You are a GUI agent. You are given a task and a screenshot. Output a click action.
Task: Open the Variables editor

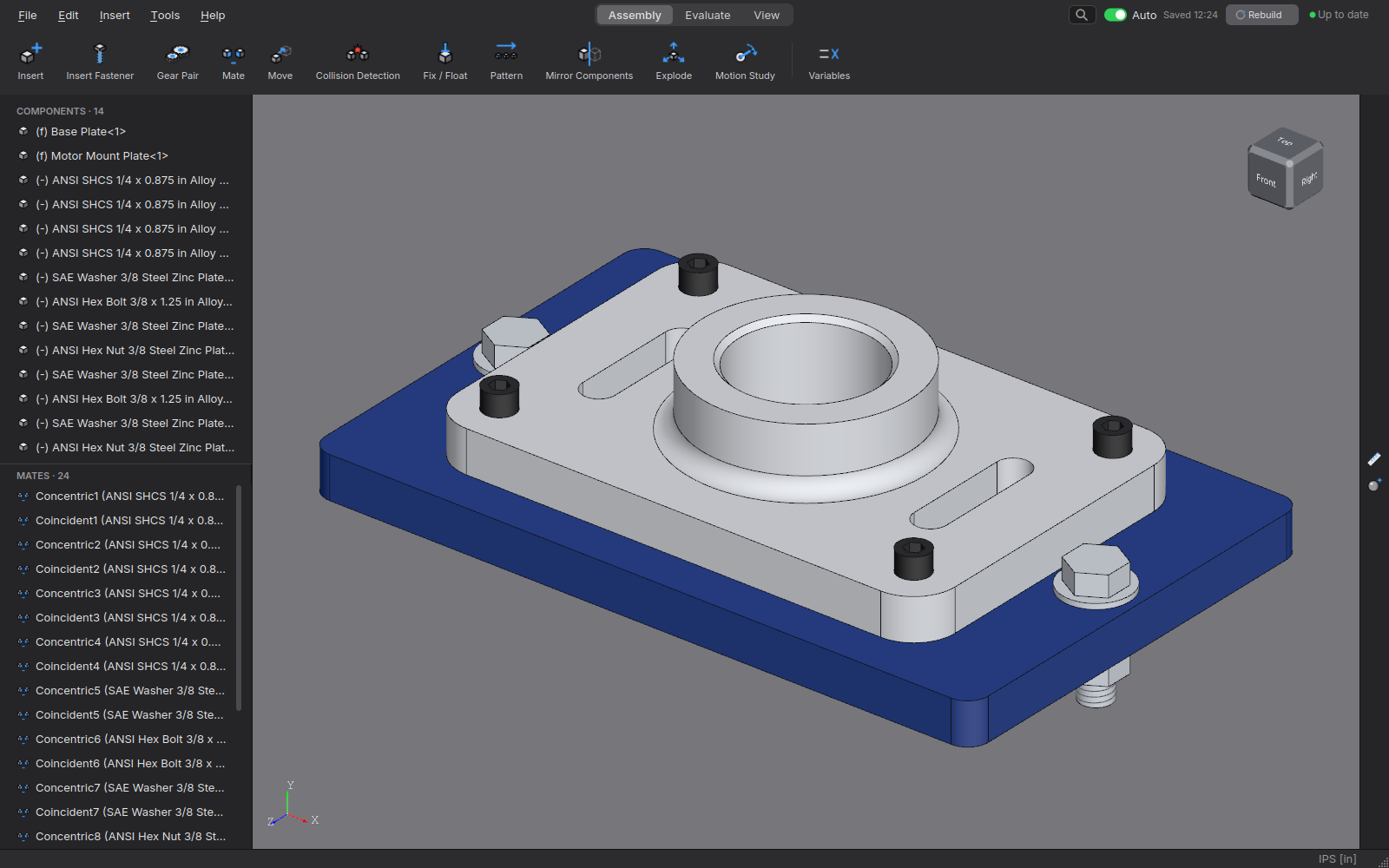pyautogui.click(x=829, y=62)
